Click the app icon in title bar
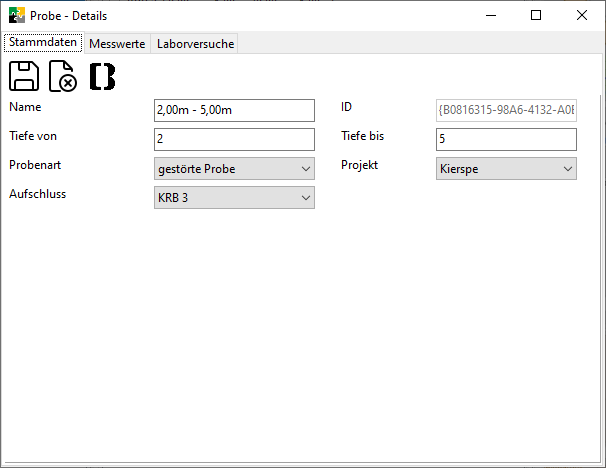606x468 pixels. pos(16,16)
